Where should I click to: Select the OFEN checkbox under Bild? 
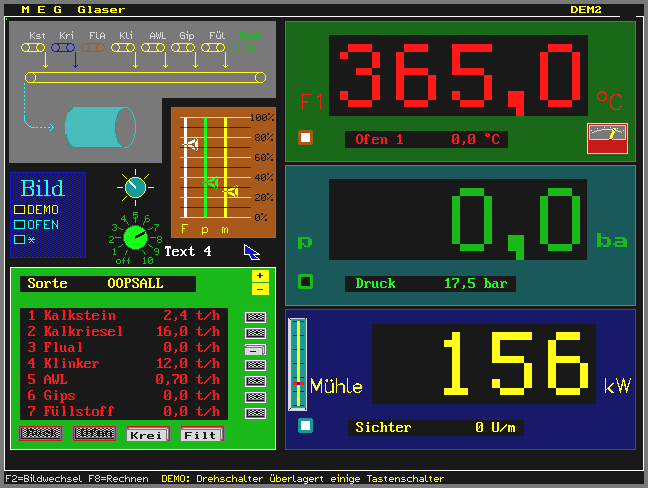[19, 225]
